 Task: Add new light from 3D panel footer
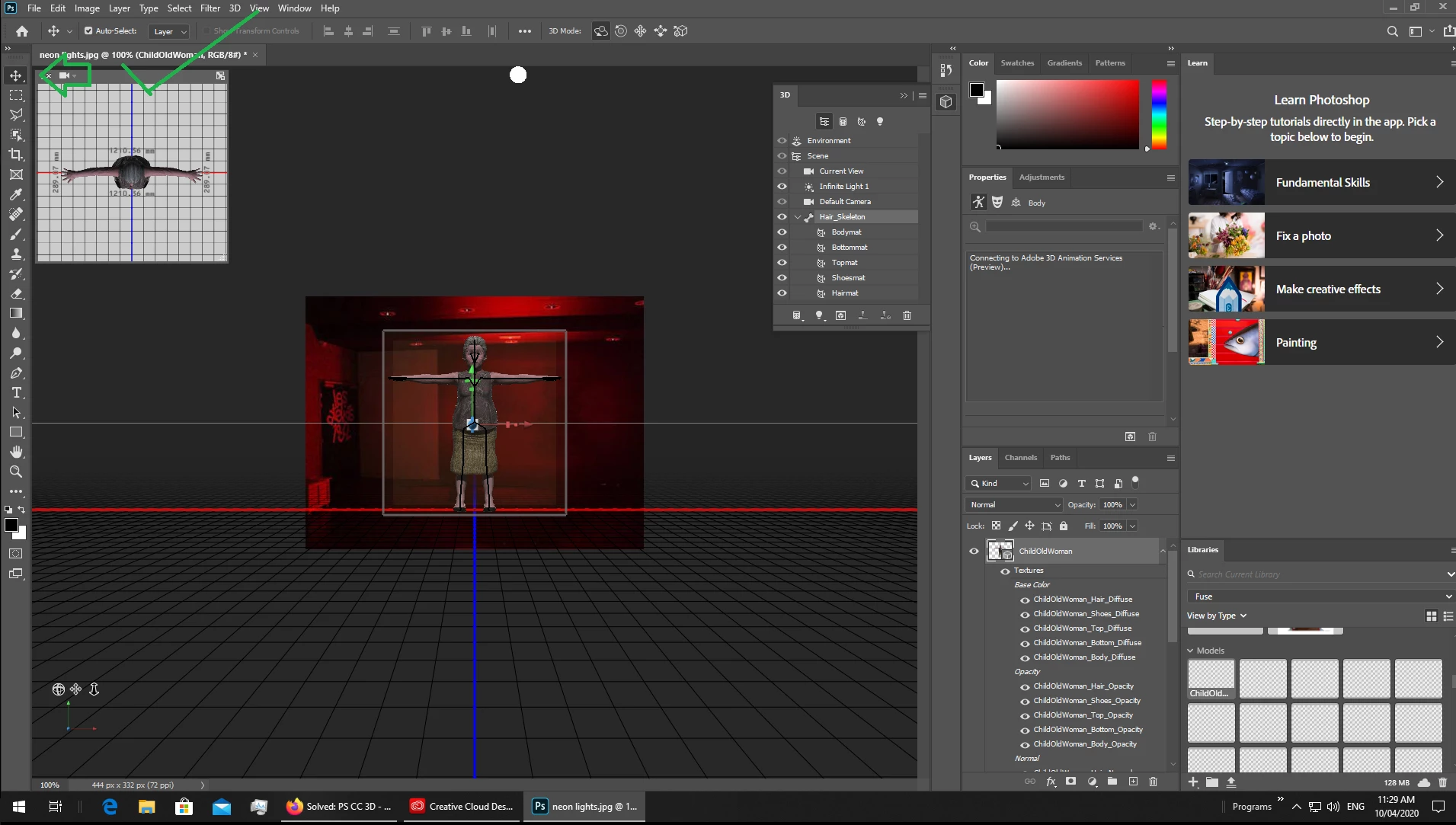click(819, 315)
